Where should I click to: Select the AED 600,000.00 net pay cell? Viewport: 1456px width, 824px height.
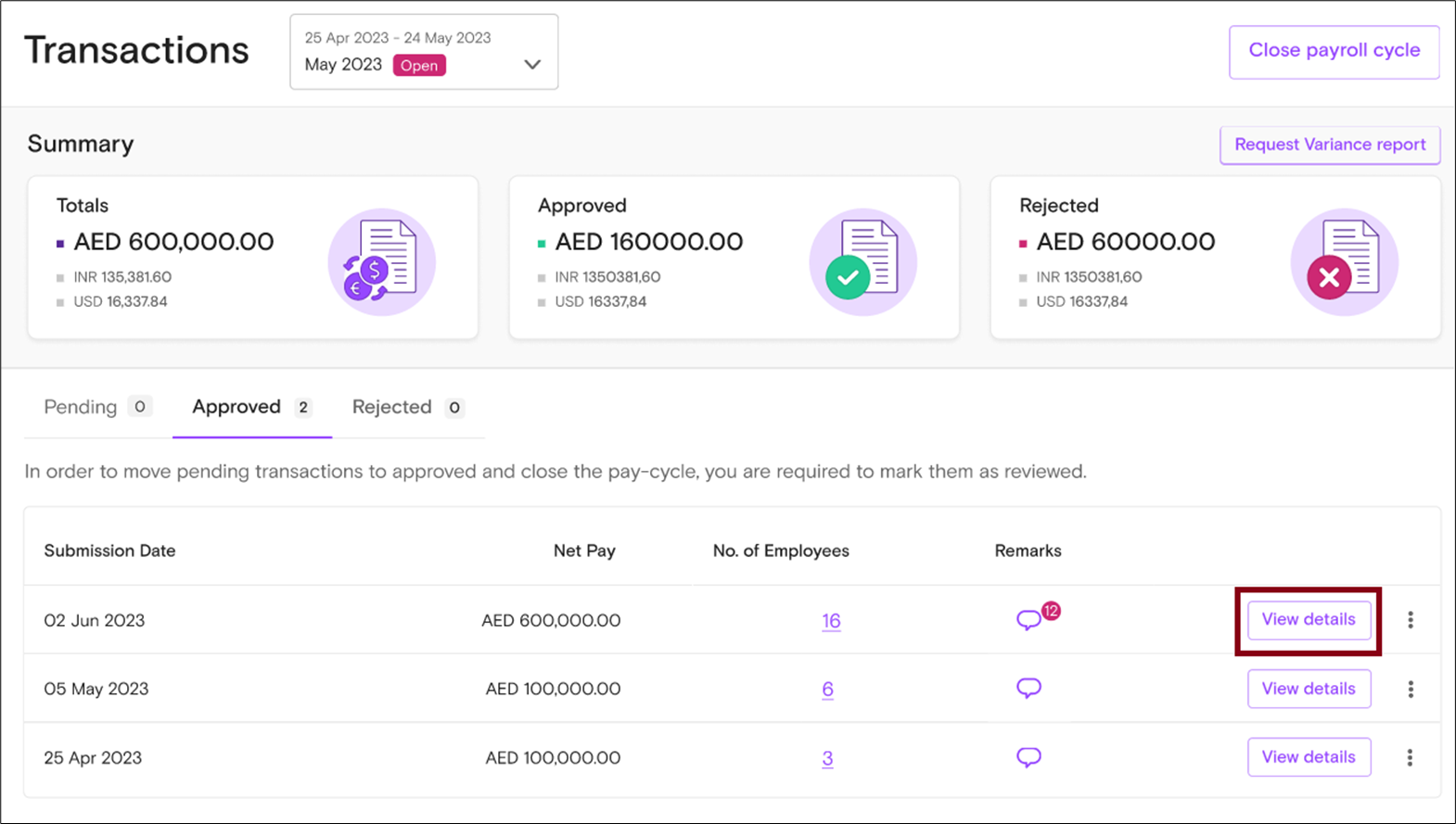551,620
